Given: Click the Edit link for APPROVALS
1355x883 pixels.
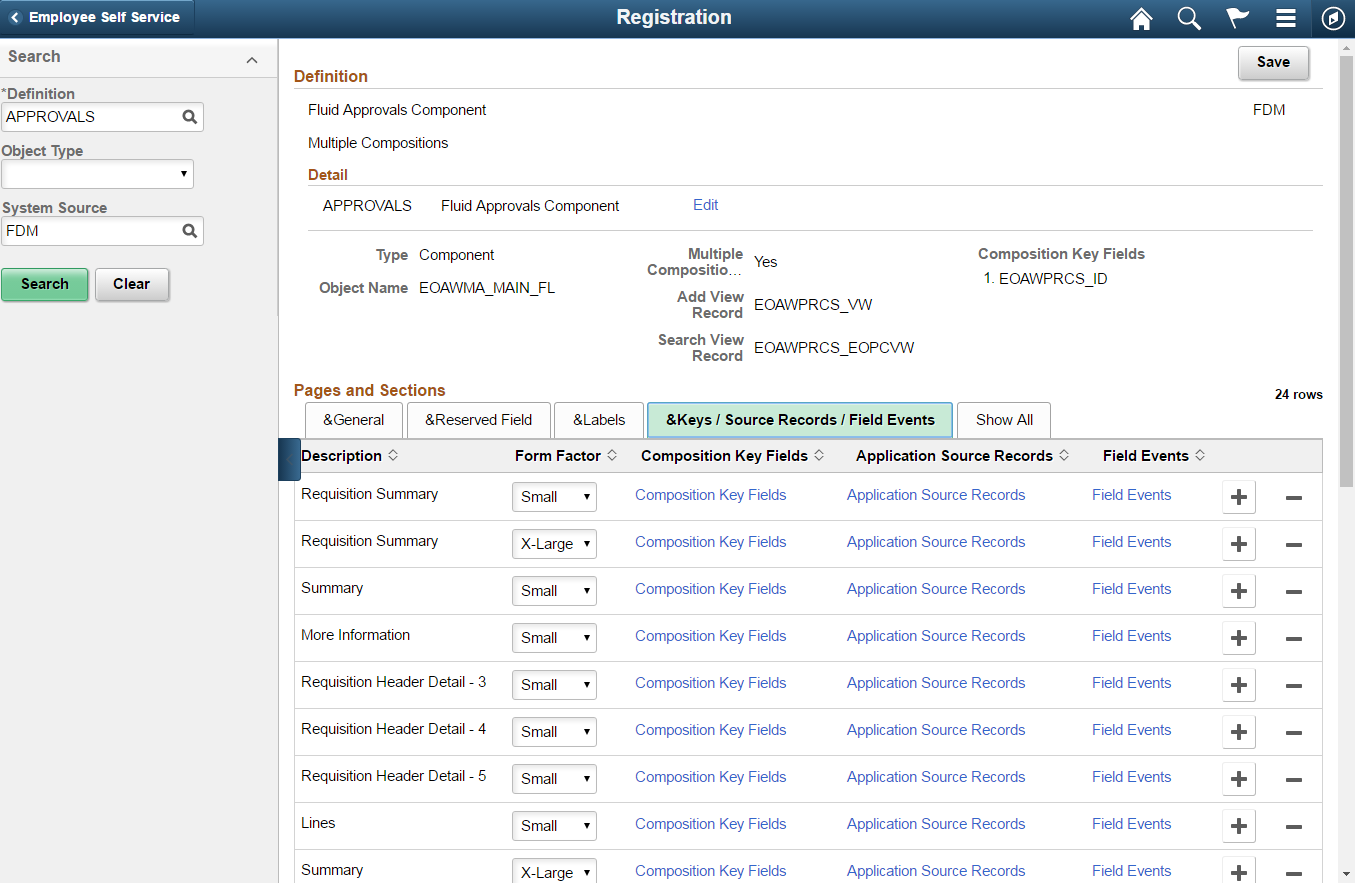Looking at the screenshot, I should [x=705, y=205].
